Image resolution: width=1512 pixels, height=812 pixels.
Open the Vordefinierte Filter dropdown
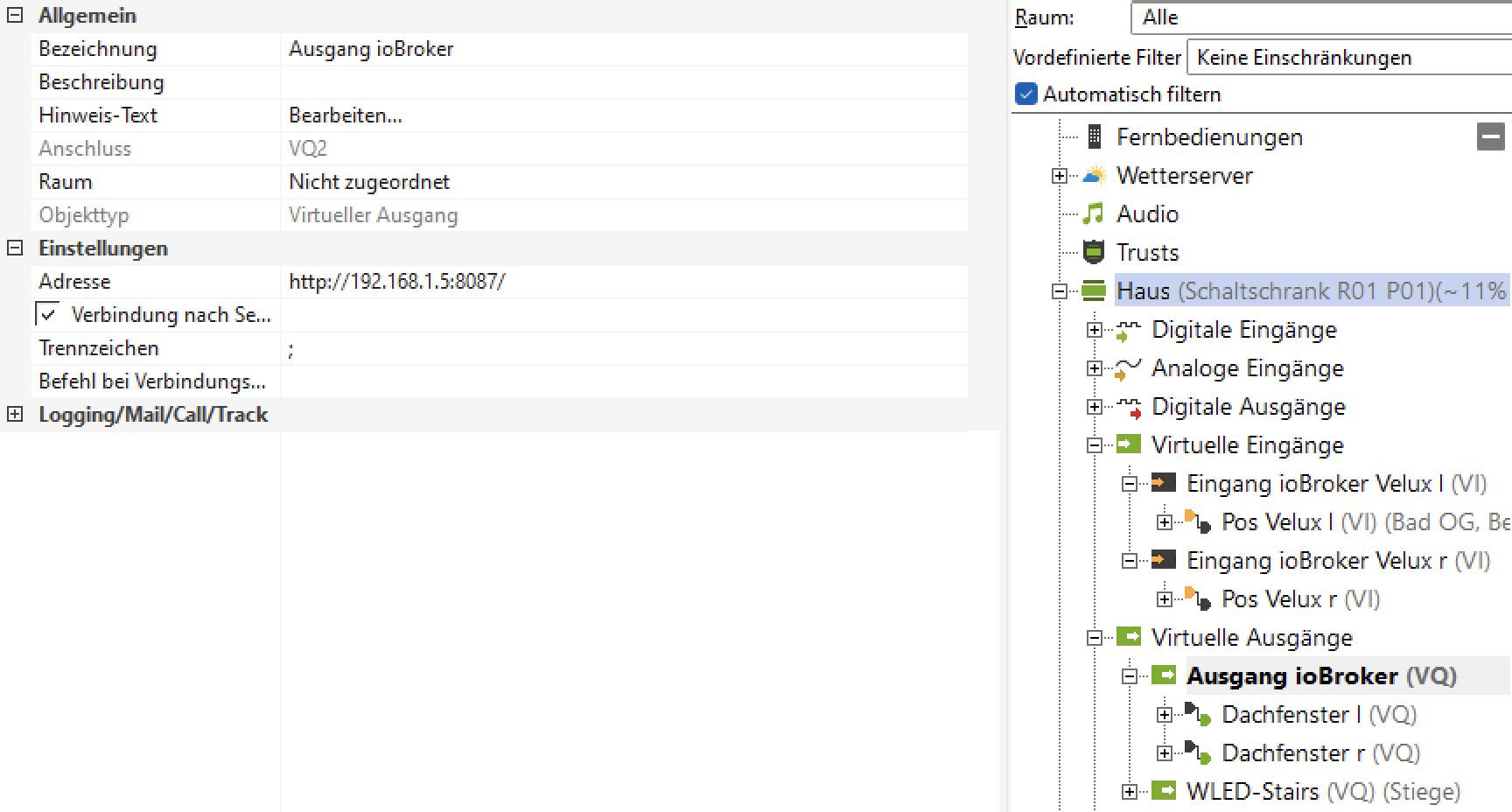[1347, 58]
